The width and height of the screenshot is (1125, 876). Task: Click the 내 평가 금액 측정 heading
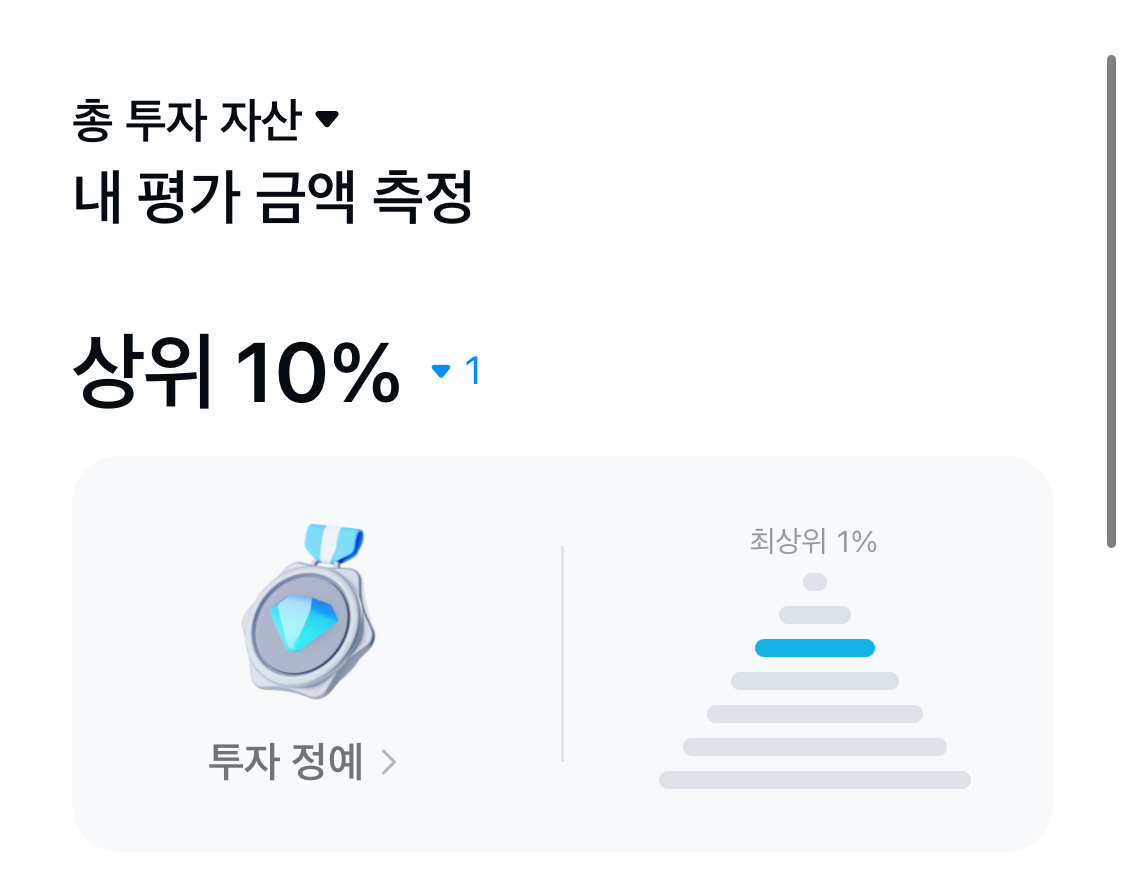(x=272, y=199)
